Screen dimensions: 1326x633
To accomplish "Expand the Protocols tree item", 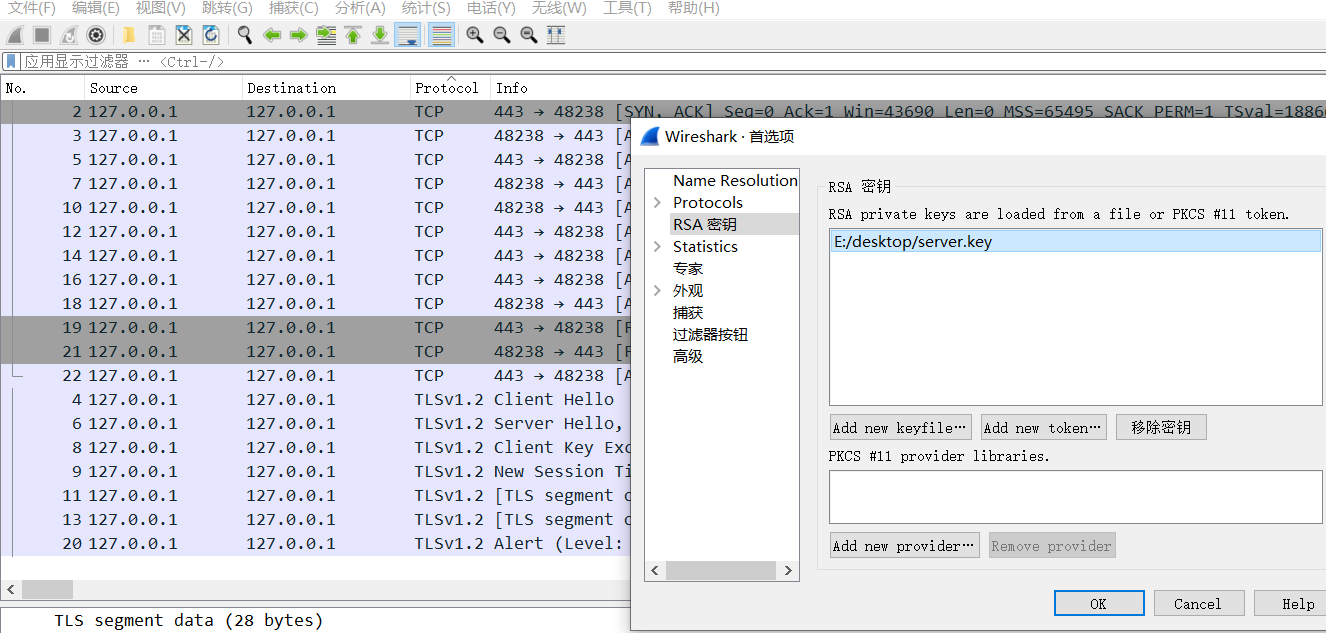I will (x=657, y=201).
